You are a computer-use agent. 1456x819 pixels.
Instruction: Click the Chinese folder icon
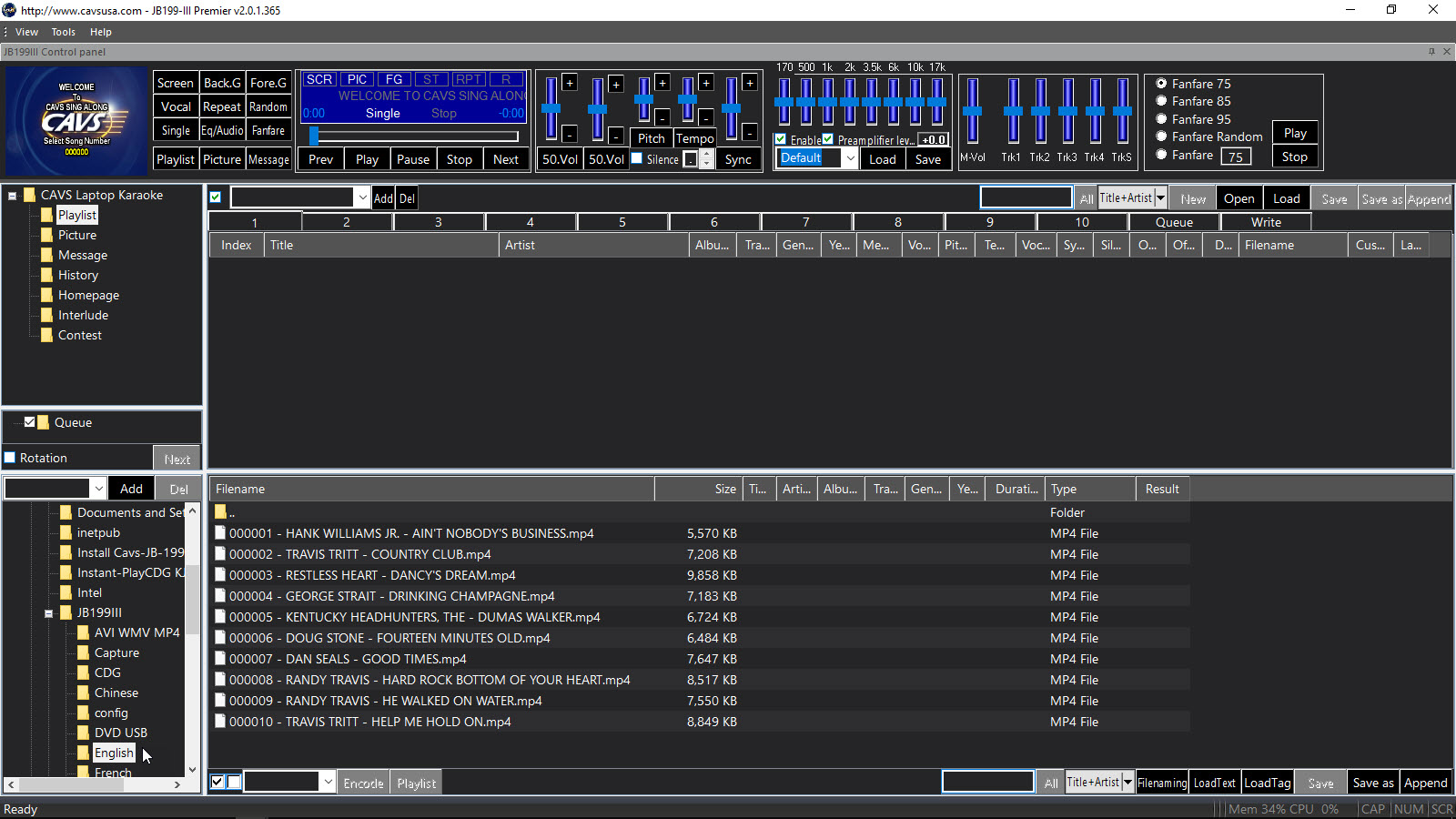(84, 693)
